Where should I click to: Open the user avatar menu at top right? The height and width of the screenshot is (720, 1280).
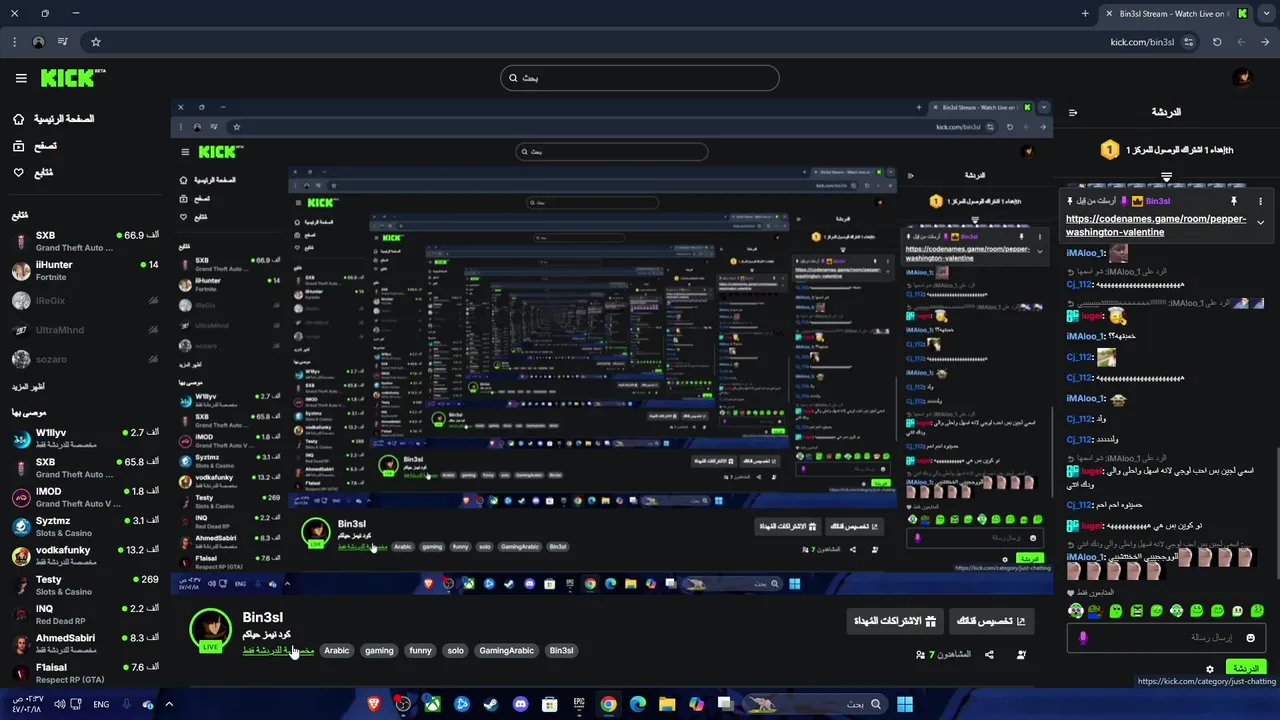tap(1242, 78)
